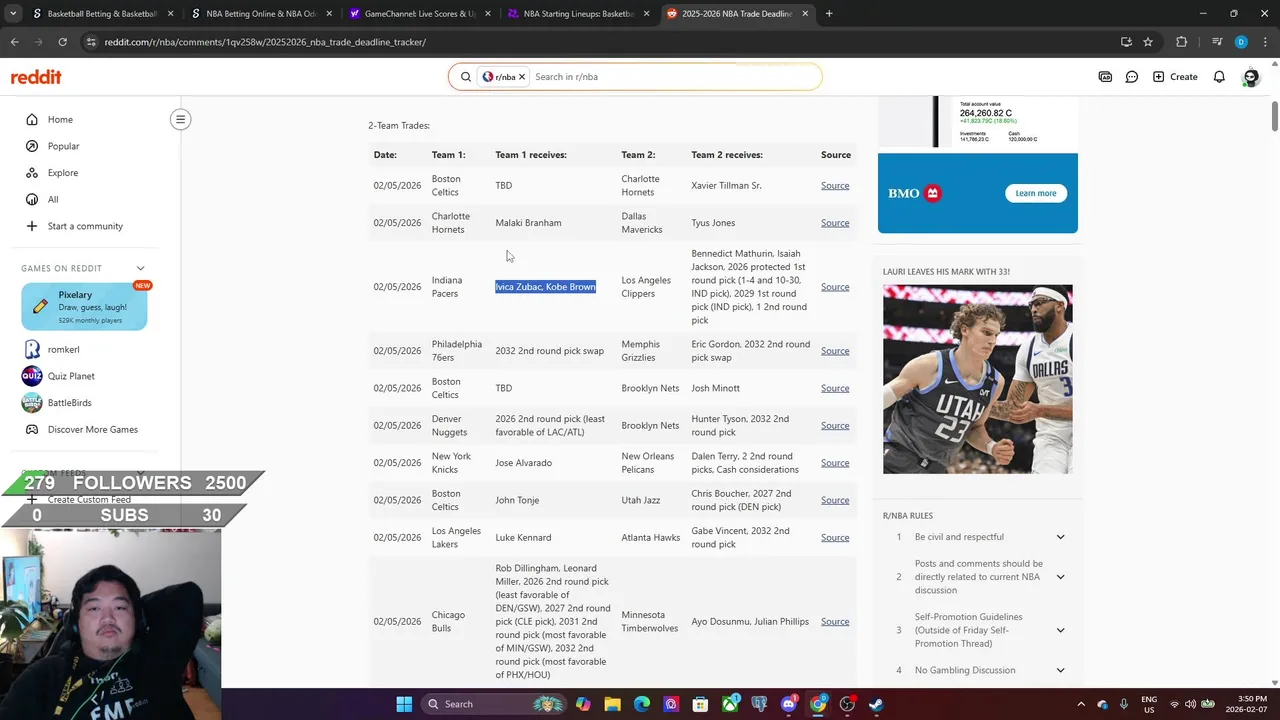The width and height of the screenshot is (1280, 720).
Task: Open Source link for Hunter Tyson trade
Action: [x=835, y=426]
